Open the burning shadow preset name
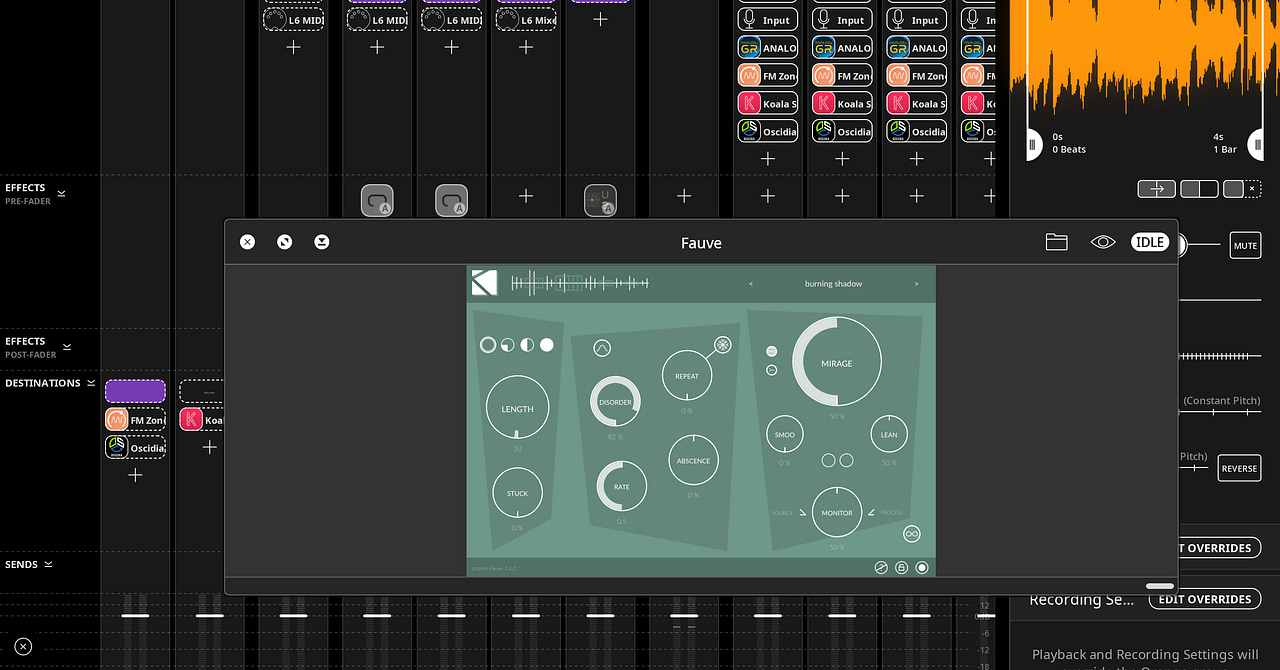 pyautogui.click(x=833, y=284)
